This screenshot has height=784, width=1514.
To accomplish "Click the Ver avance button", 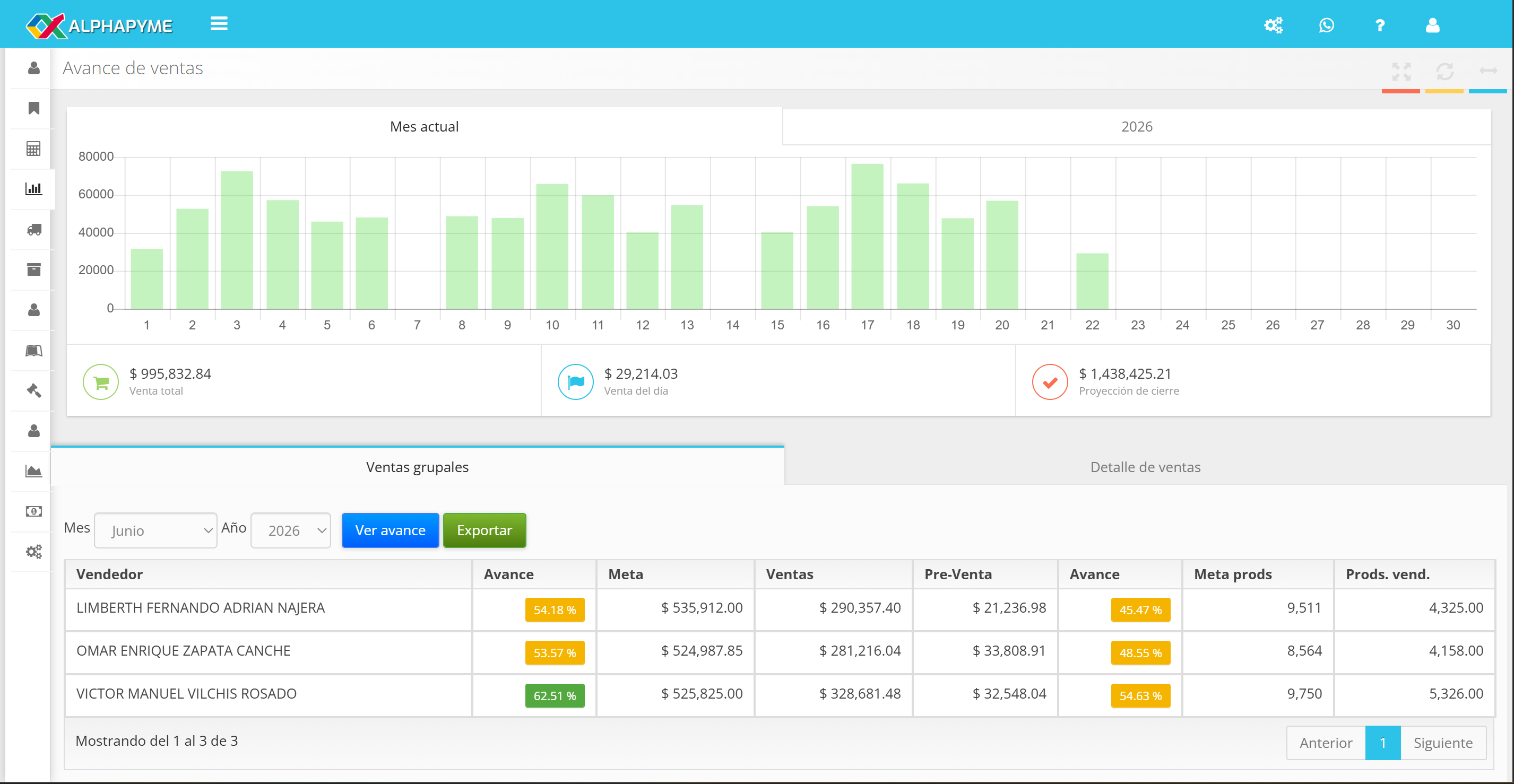I will (x=390, y=530).
